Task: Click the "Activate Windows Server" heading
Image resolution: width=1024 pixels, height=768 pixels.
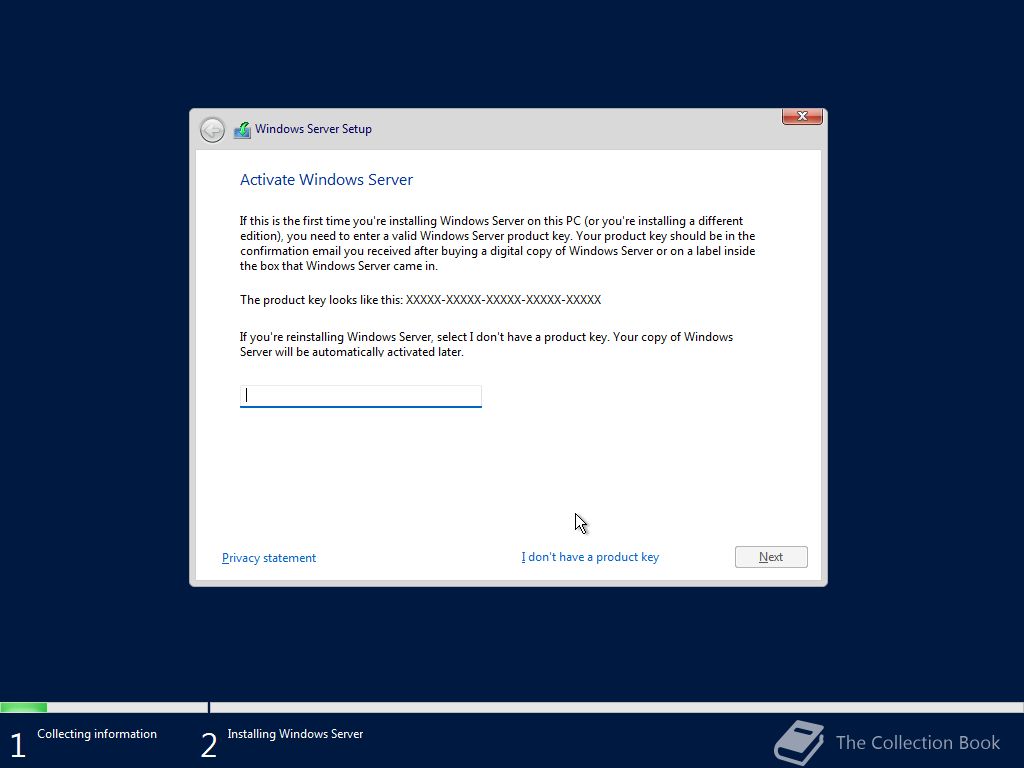Action: [x=327, y=180]
